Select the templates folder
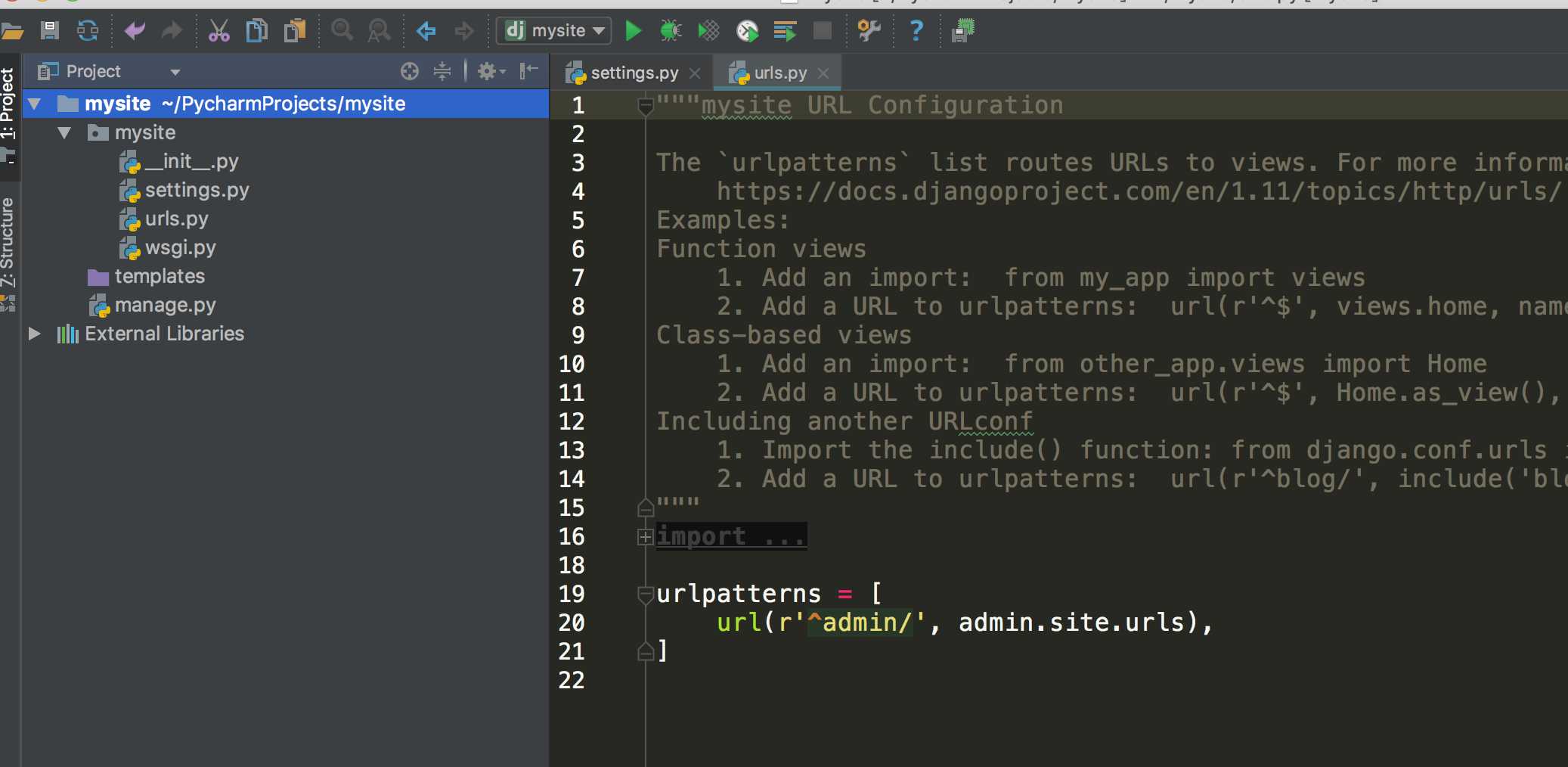1568x767 pixels. [160, 277]
